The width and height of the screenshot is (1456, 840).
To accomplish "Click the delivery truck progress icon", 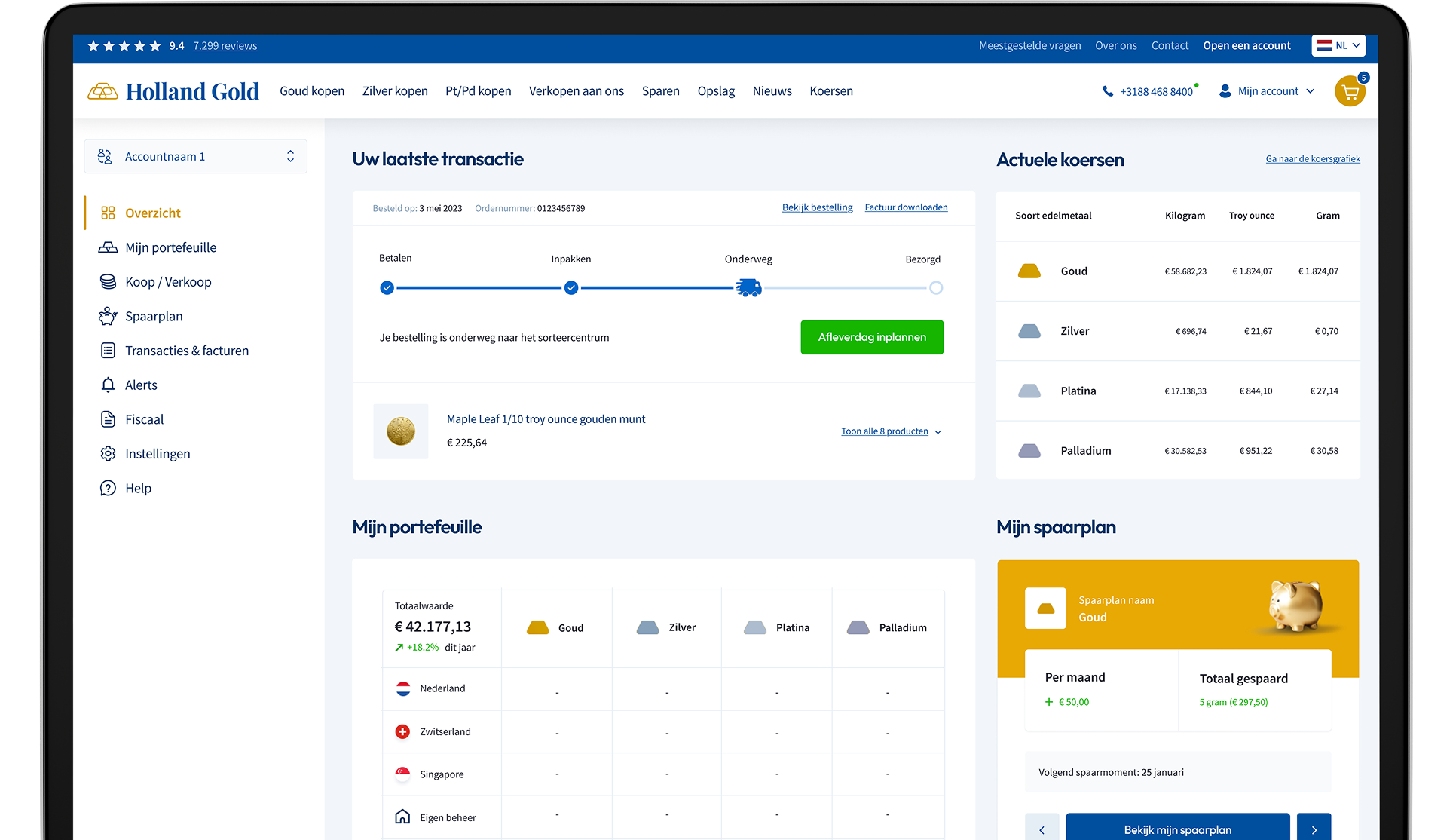I will click(748, 287).
